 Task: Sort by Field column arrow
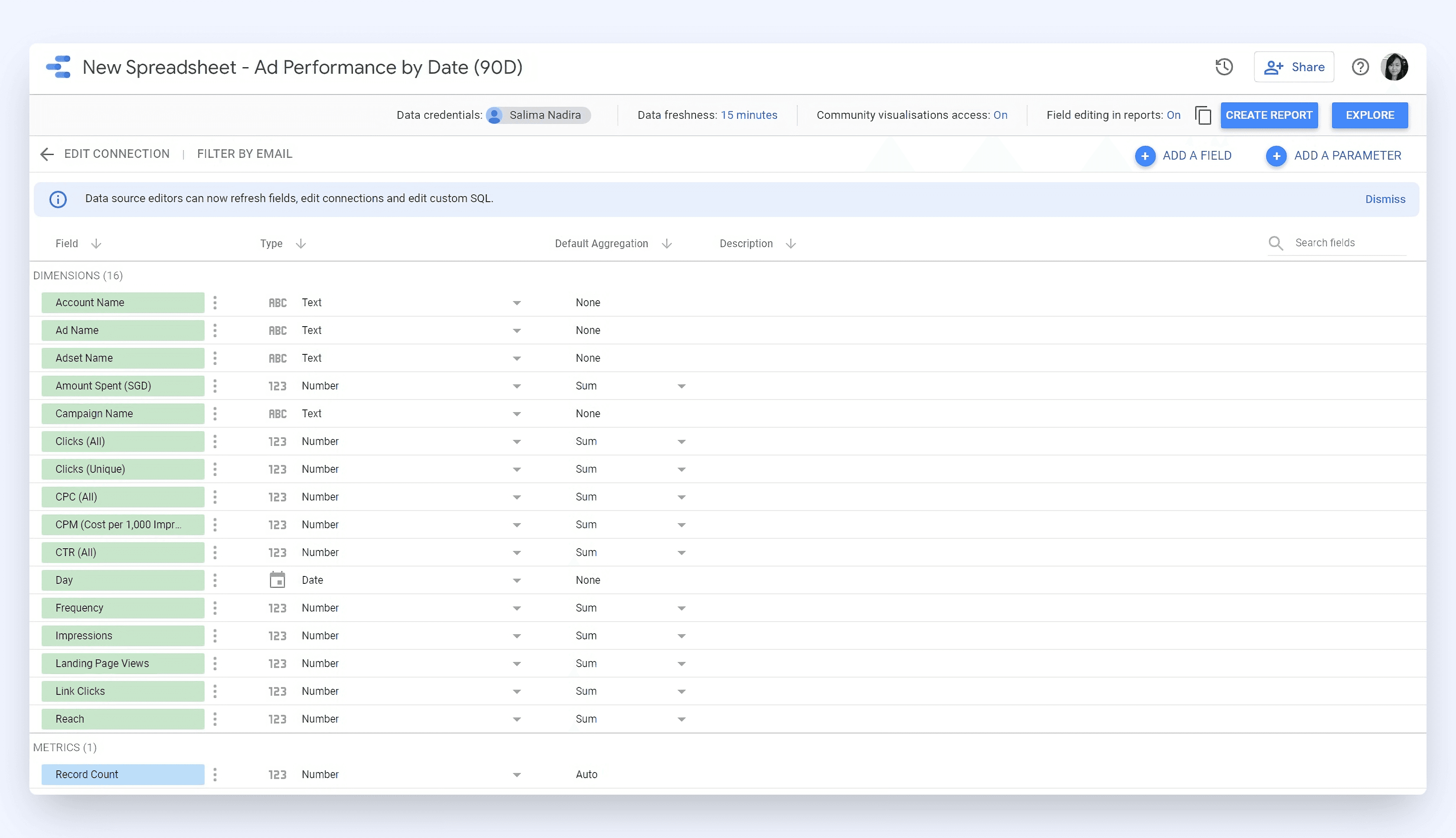96,244
